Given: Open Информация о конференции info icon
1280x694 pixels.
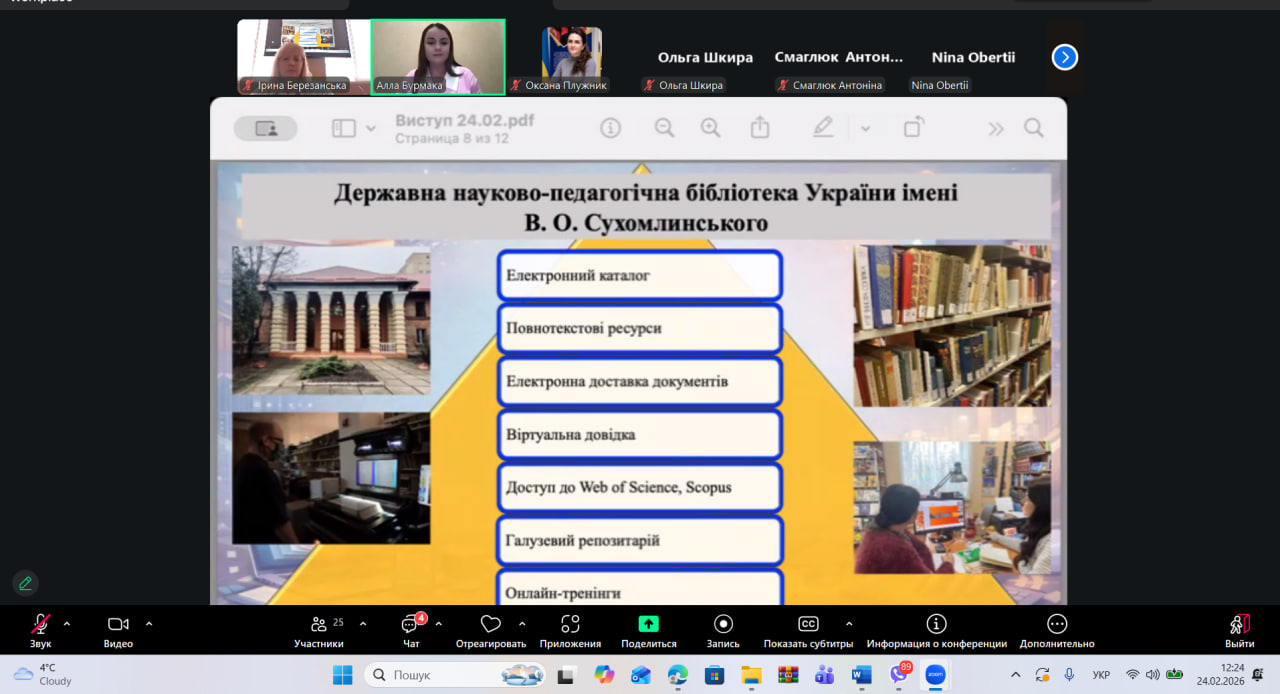Looking at the screenshot, I should 936,625.
